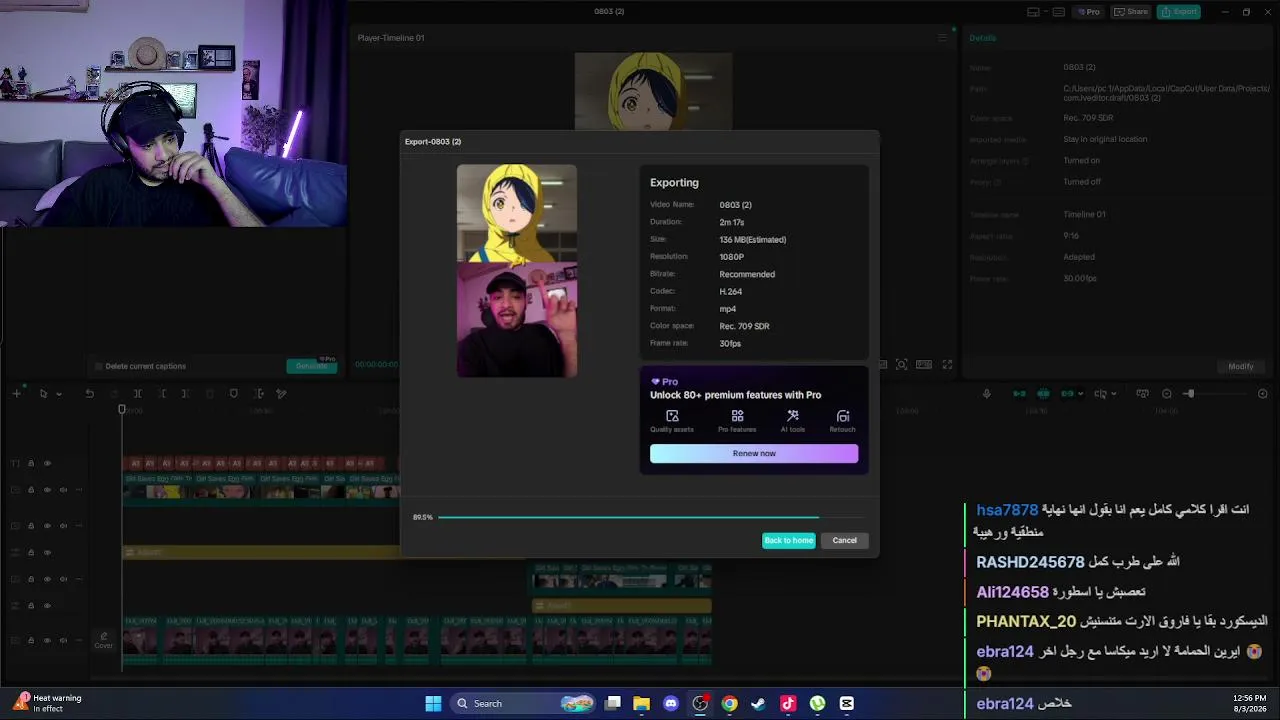Click the timeline playhead marker
The width and height of the screenshot is (1280, 720).
tap(122, 410)
